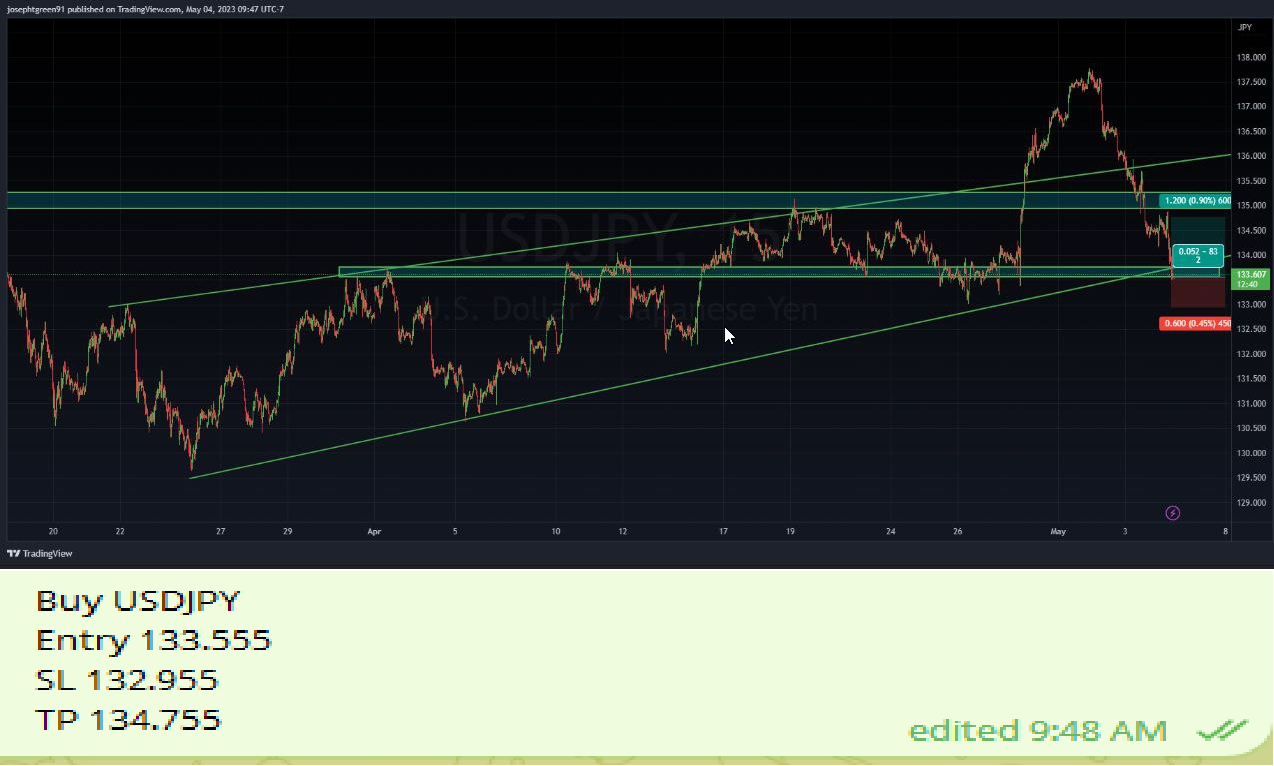The image size is (1274, 766).
Task: Select the red 0.600 (0.45%) stop-loss label
Action: 1194,323
